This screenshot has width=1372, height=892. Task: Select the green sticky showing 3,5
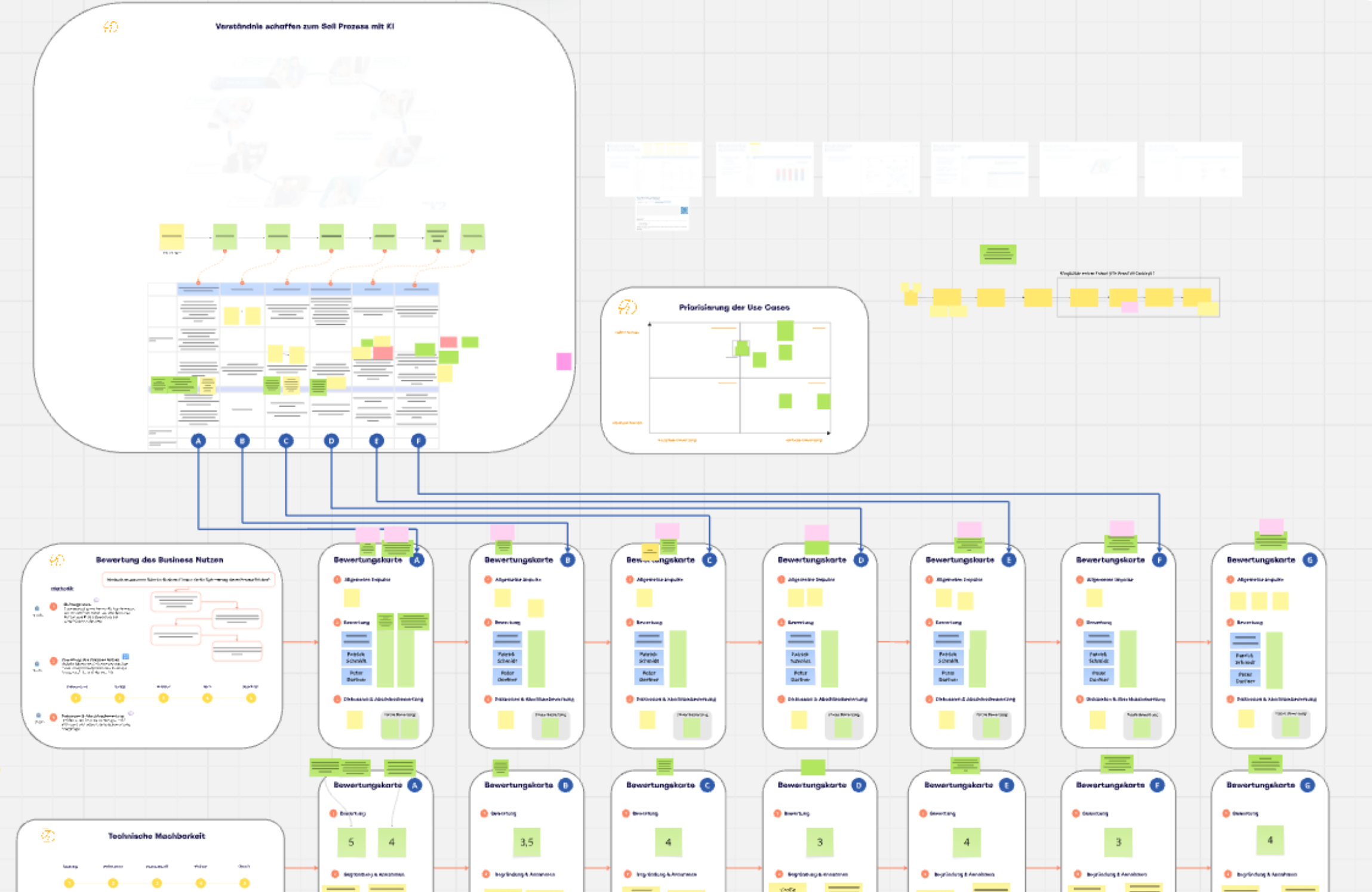tap(526, 842)
